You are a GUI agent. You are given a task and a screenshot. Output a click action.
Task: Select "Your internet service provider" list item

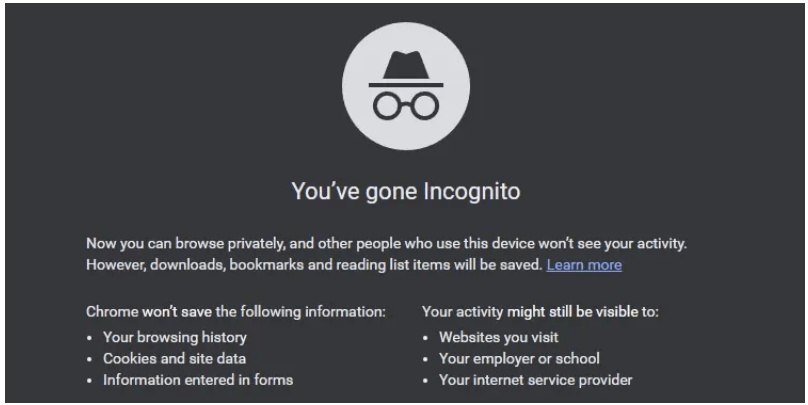click(535, 380)
